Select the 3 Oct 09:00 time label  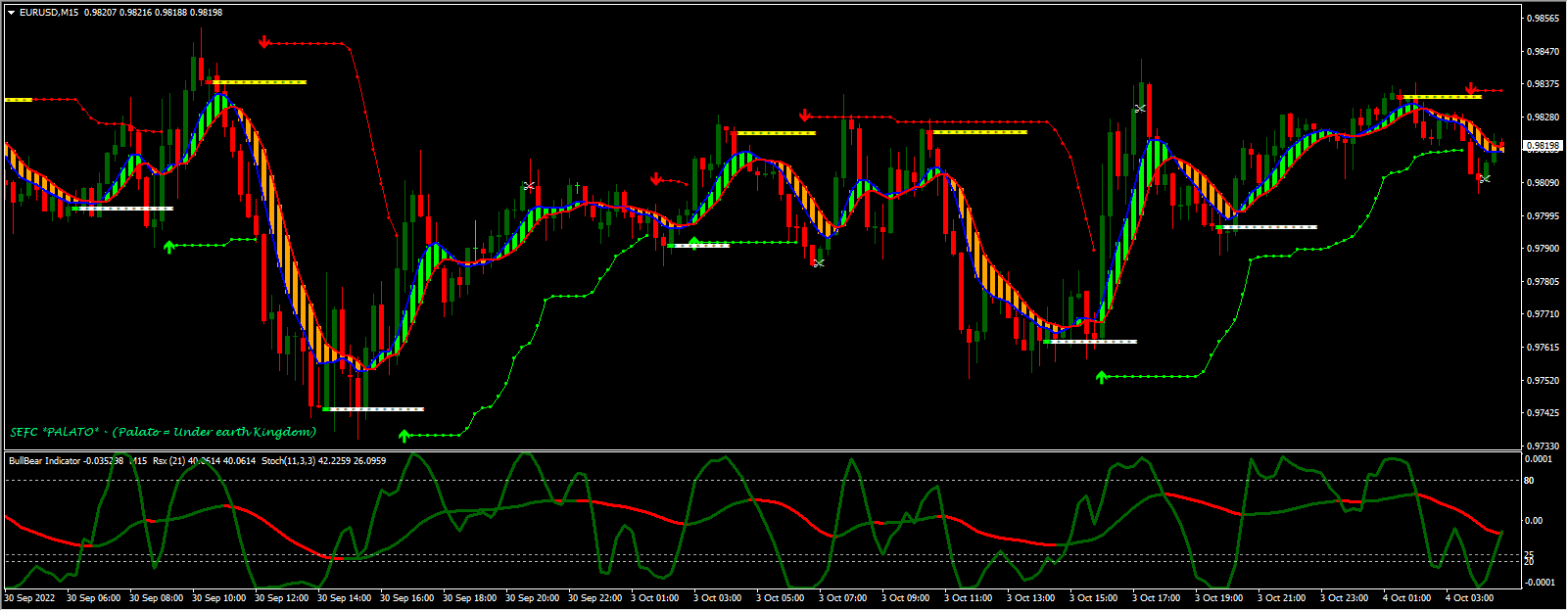[x=905, y=597]
